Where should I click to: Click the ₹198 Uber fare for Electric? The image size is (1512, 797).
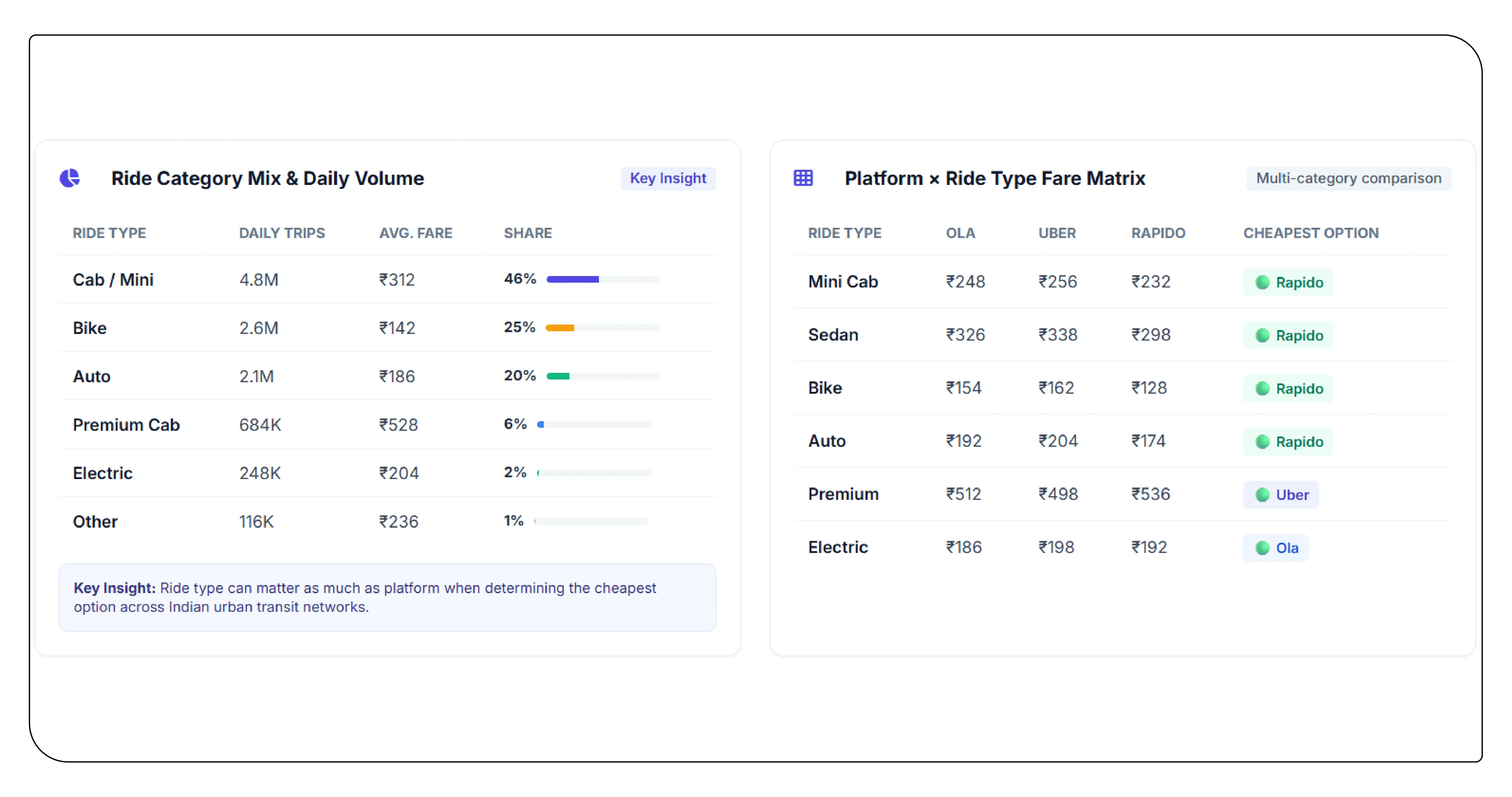tap(1056, 548)
